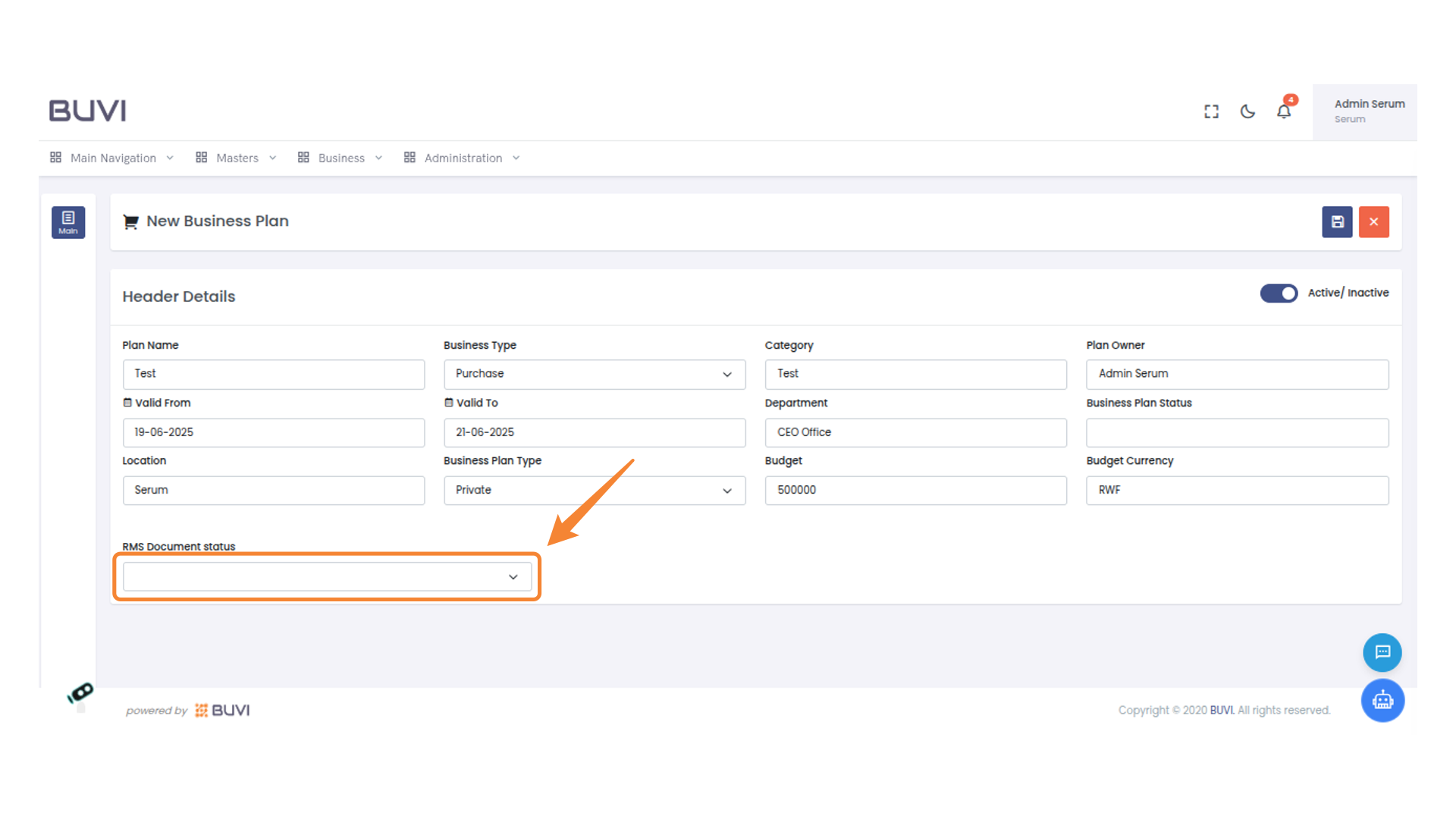1456x819 pixels.
Task: Close the form with the red X button
Action: 1373,221
